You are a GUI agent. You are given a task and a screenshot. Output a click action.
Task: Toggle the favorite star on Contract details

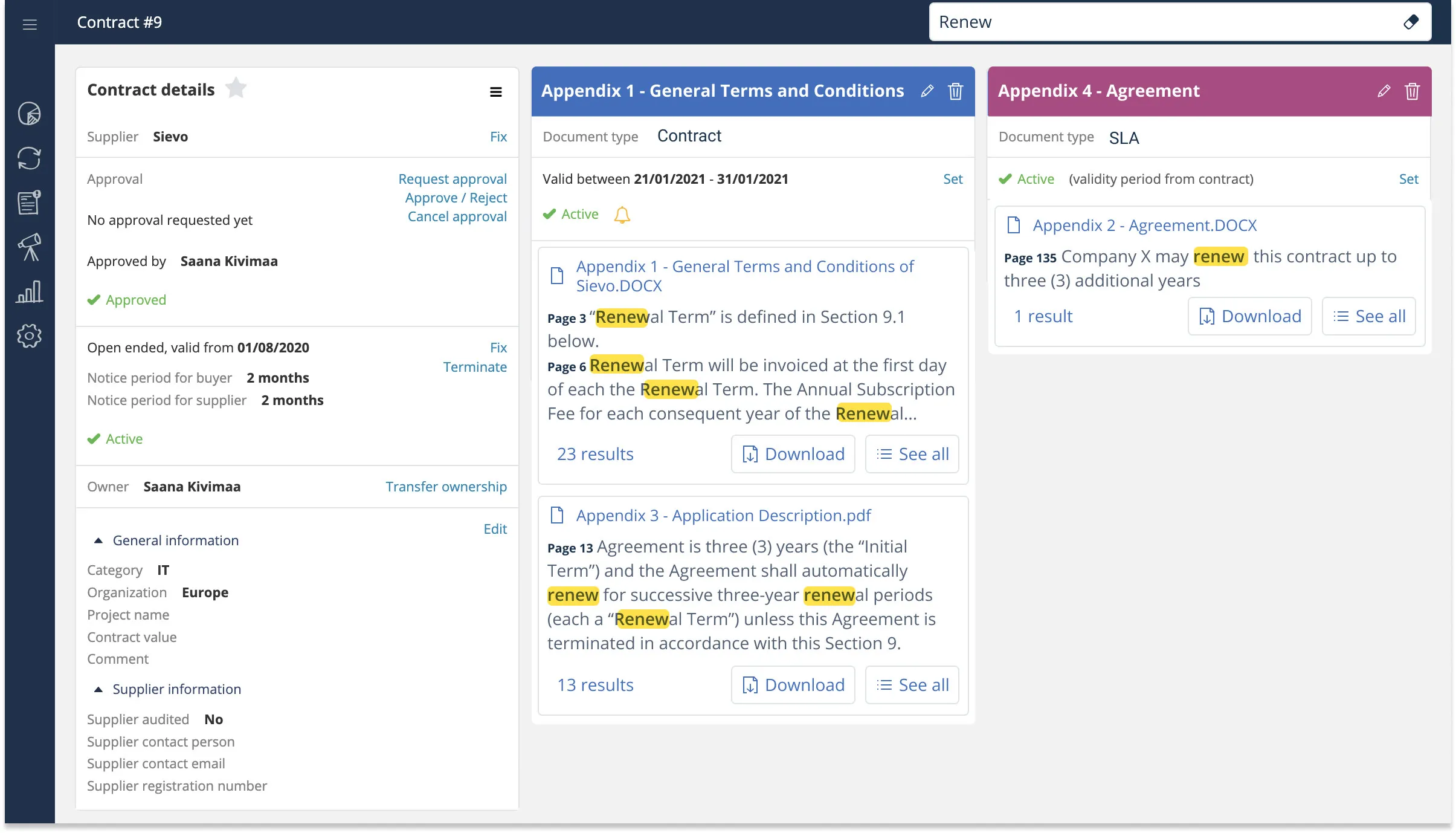(236, 89)
